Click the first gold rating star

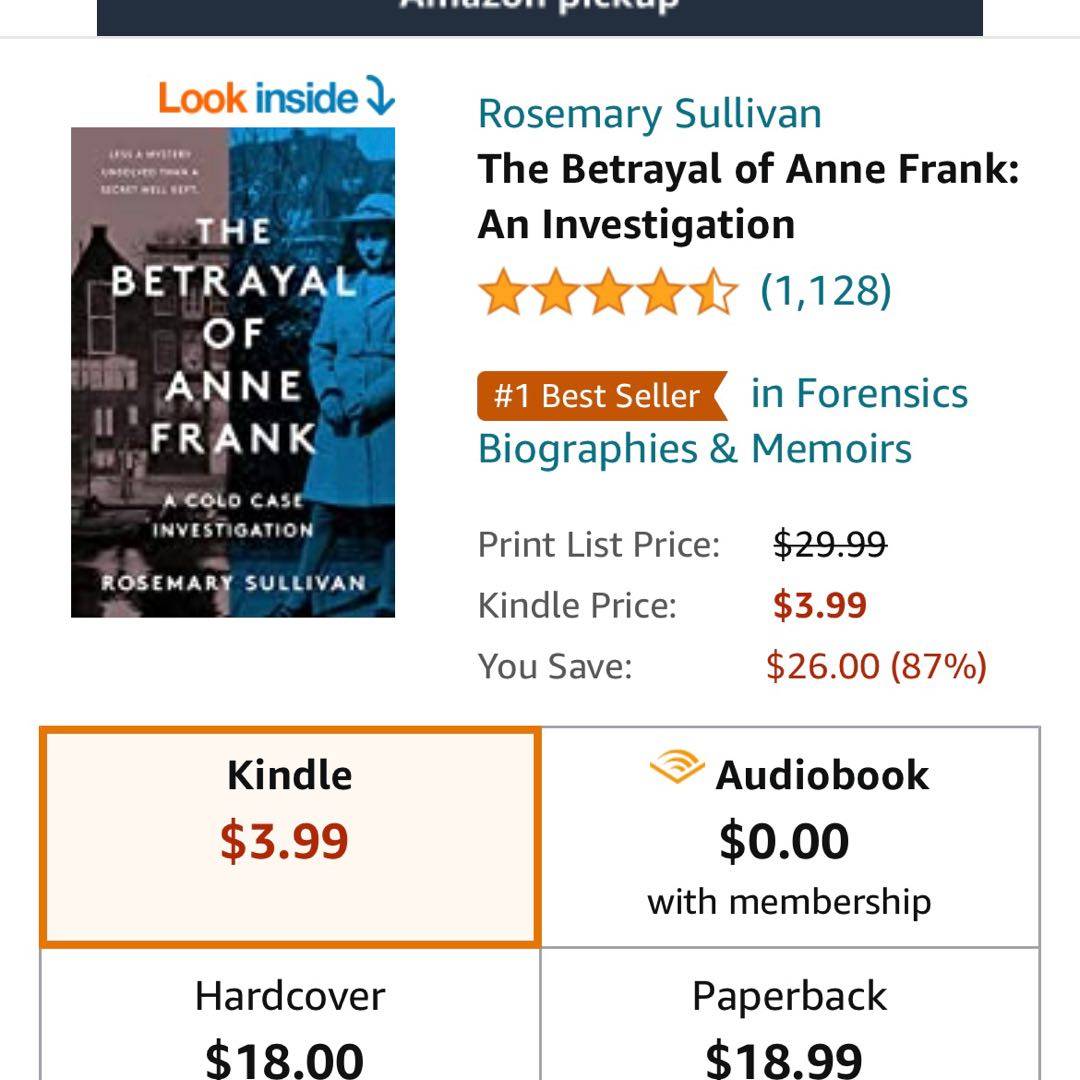(502, 293)
